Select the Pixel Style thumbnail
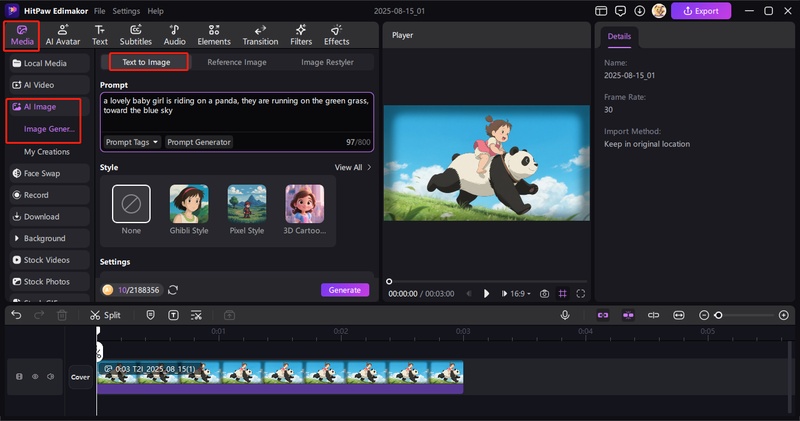800x421 pixels. 246,204
